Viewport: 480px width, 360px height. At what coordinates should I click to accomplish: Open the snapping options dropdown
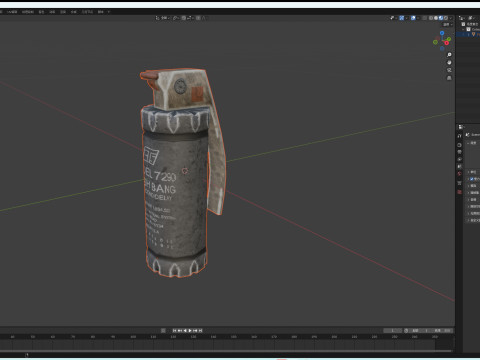point(190,18)
